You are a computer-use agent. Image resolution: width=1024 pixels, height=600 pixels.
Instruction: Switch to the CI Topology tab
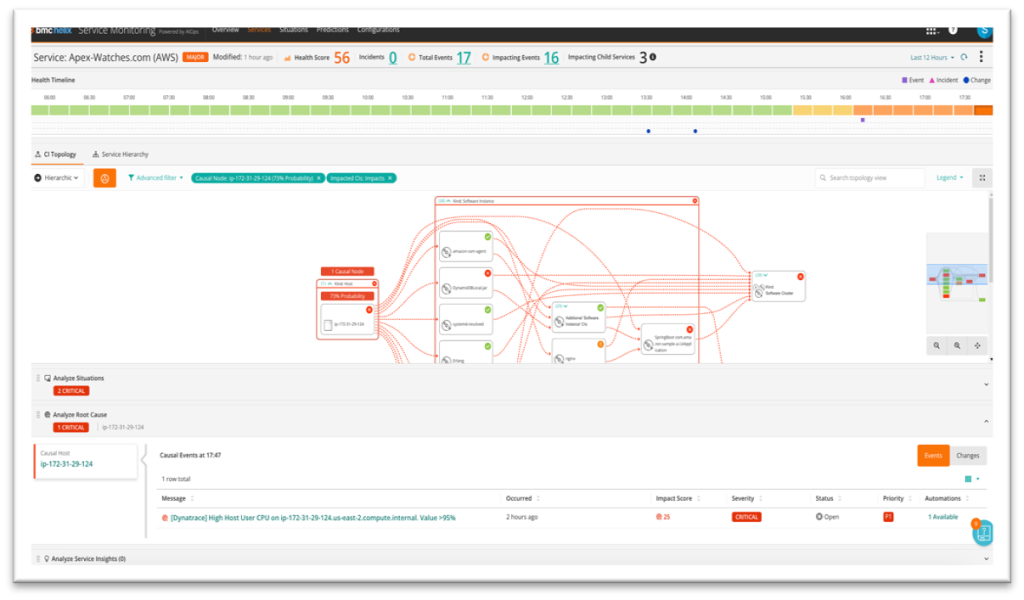56,155
